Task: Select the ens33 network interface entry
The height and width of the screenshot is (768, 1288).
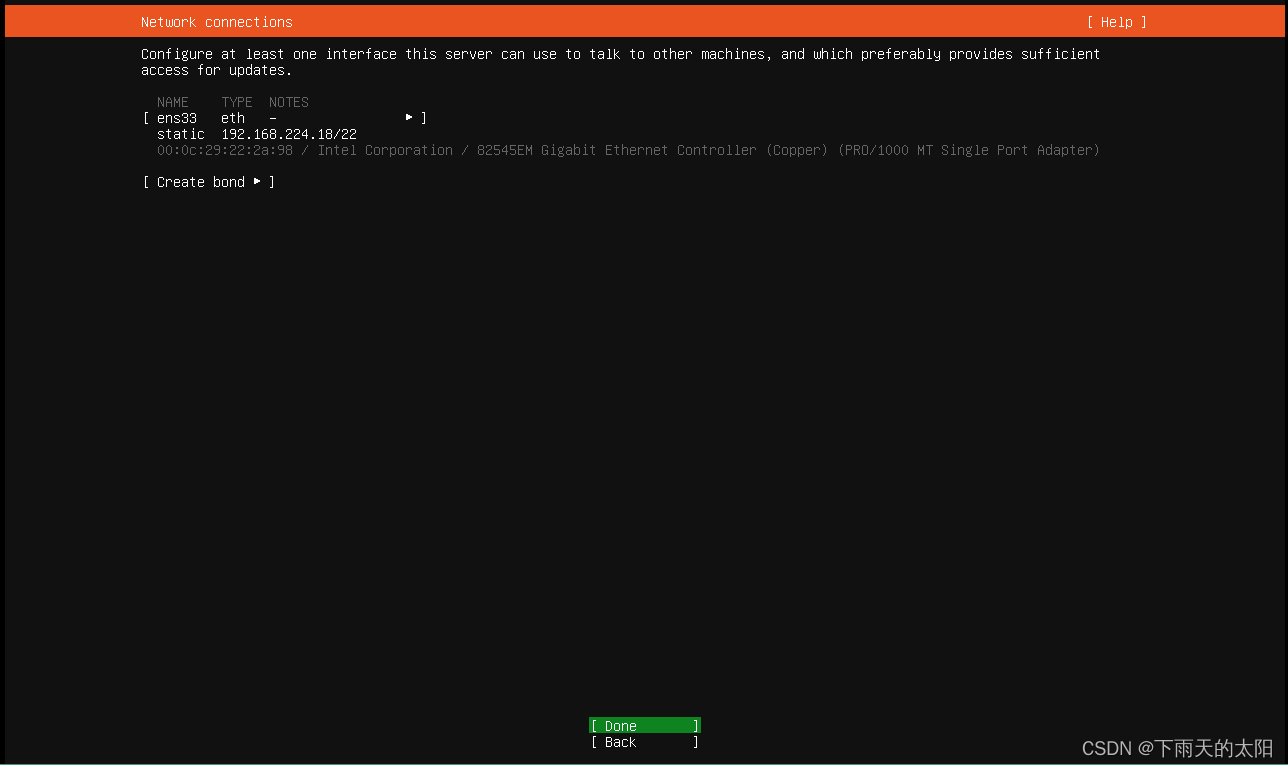Action: click(176, 117)
